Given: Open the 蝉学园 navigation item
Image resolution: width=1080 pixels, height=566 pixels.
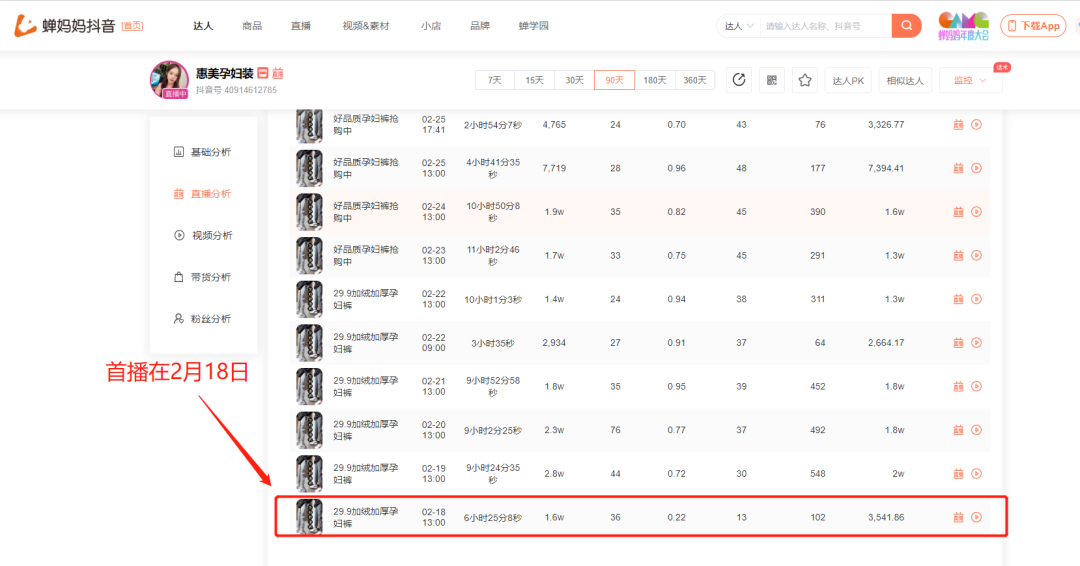Looking at the screenshot, I should tap(534, 25).
